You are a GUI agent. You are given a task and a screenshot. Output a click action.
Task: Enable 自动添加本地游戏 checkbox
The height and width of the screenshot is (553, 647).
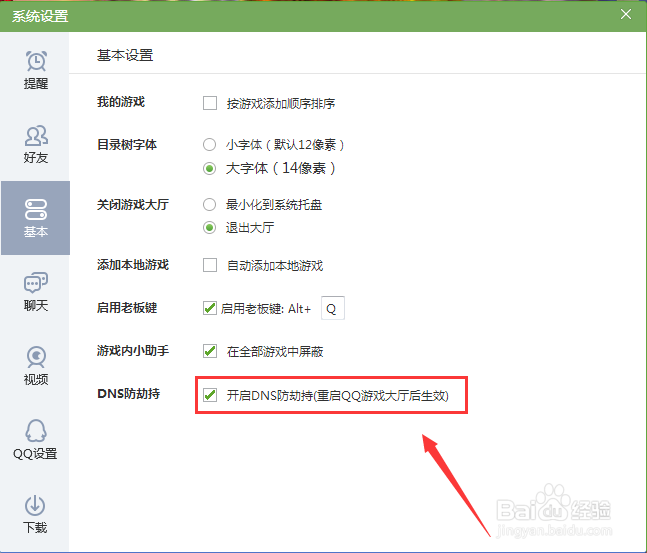[x=210, y=265]
